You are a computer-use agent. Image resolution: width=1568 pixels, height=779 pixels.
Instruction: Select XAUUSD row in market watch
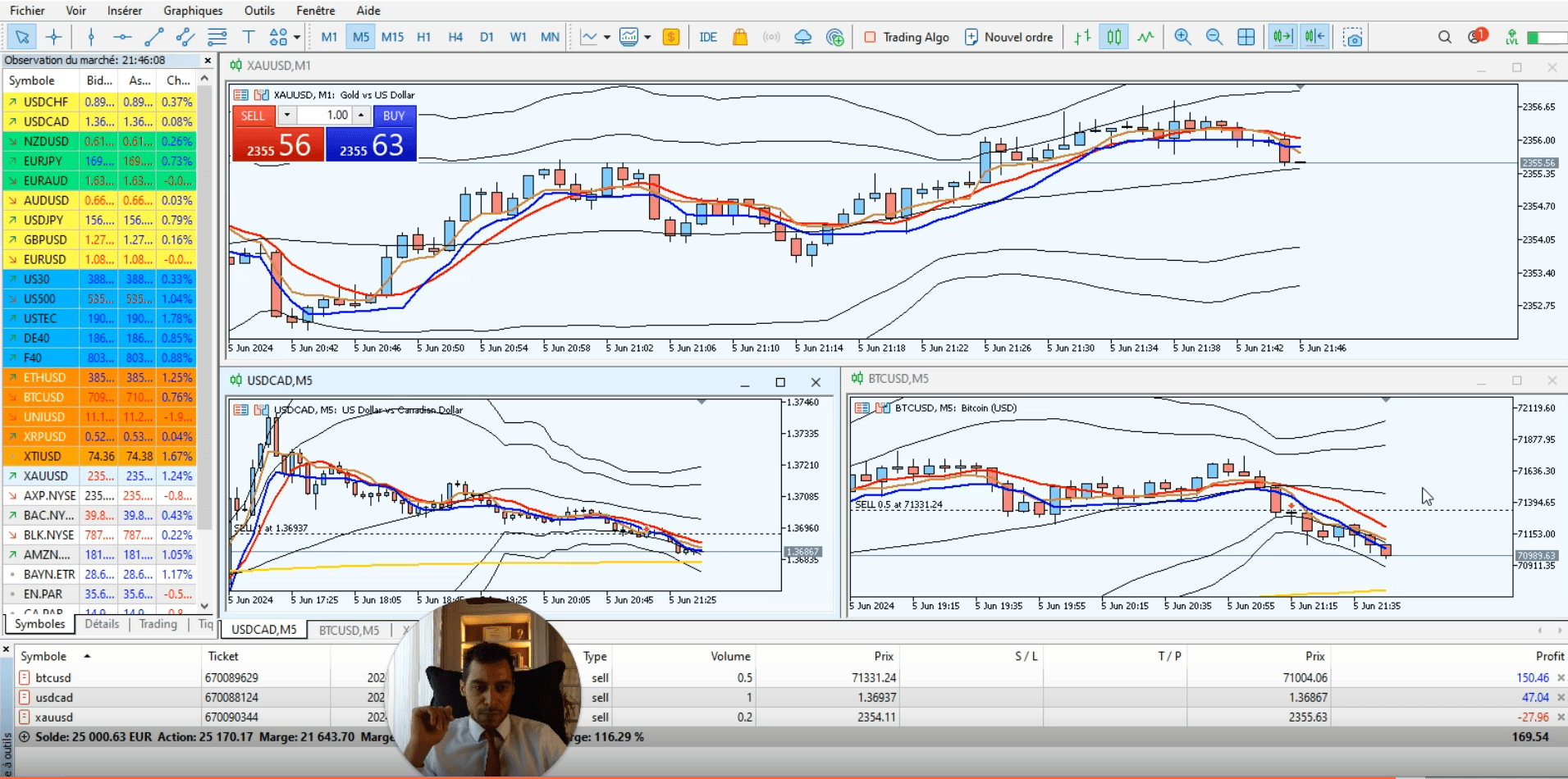click(x=46, y=476)
